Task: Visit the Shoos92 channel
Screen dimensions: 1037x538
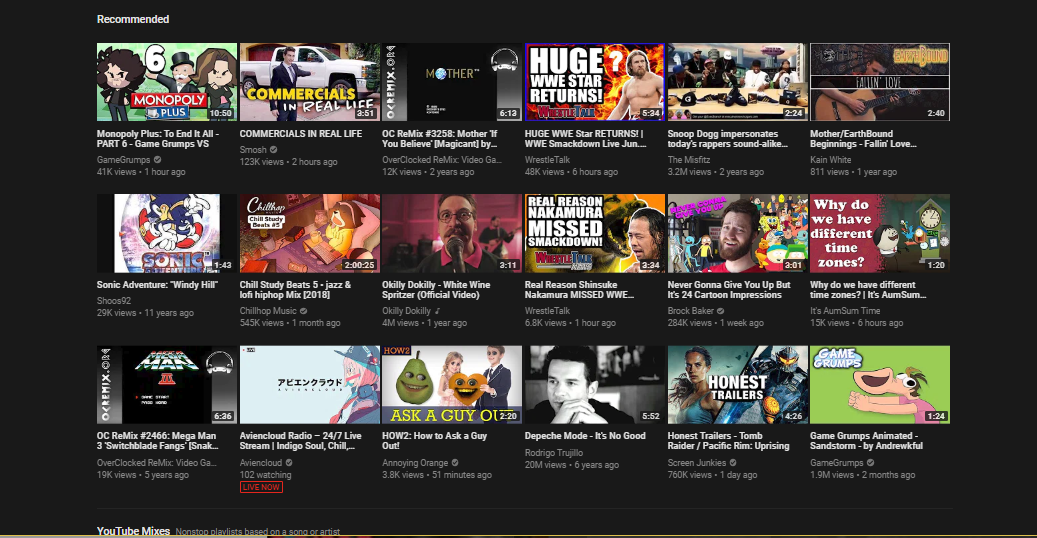Action: coord(114,300)
